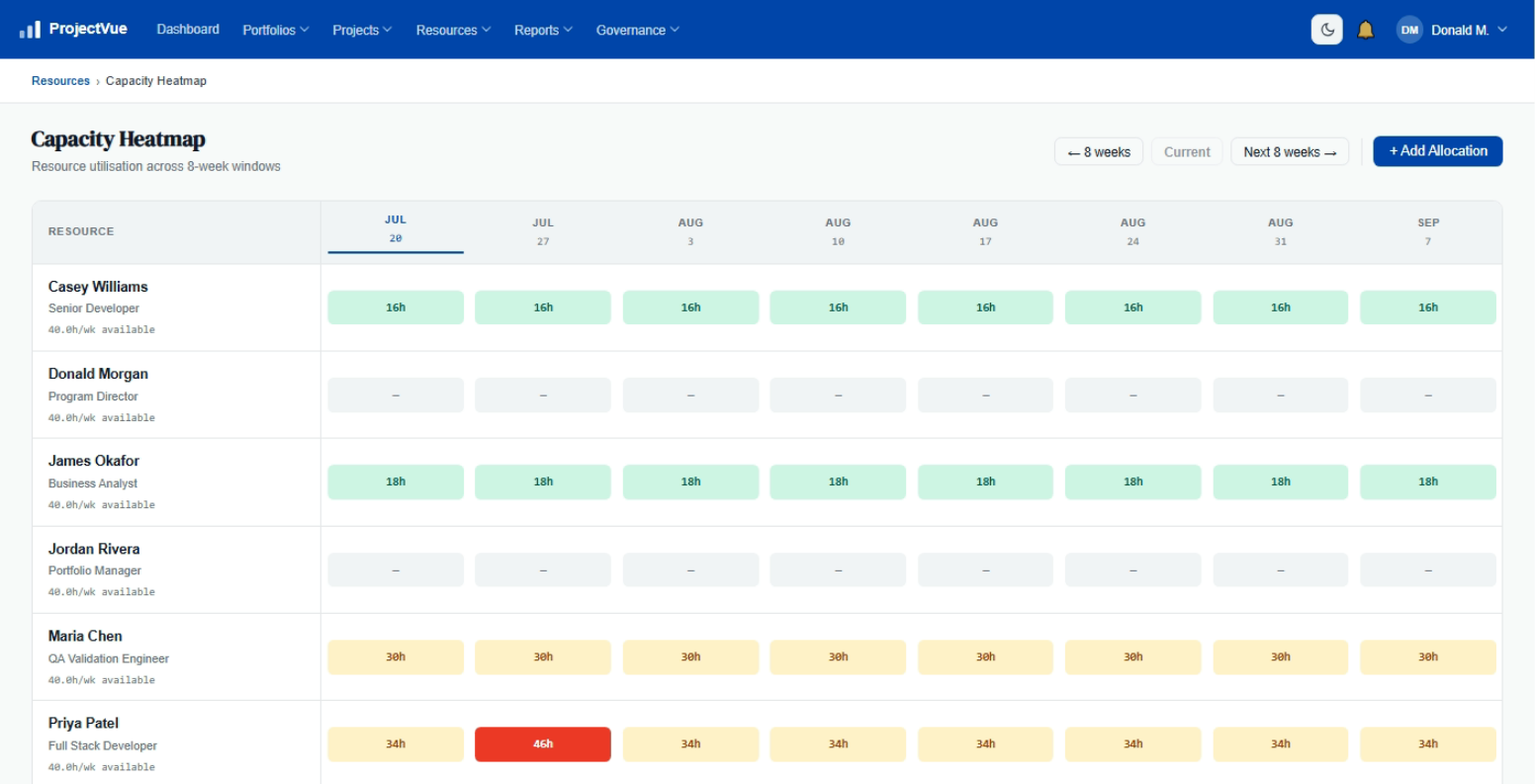1535x784 pixels.
Task: Click the Business Analyst role text
Action: (93, 483)
